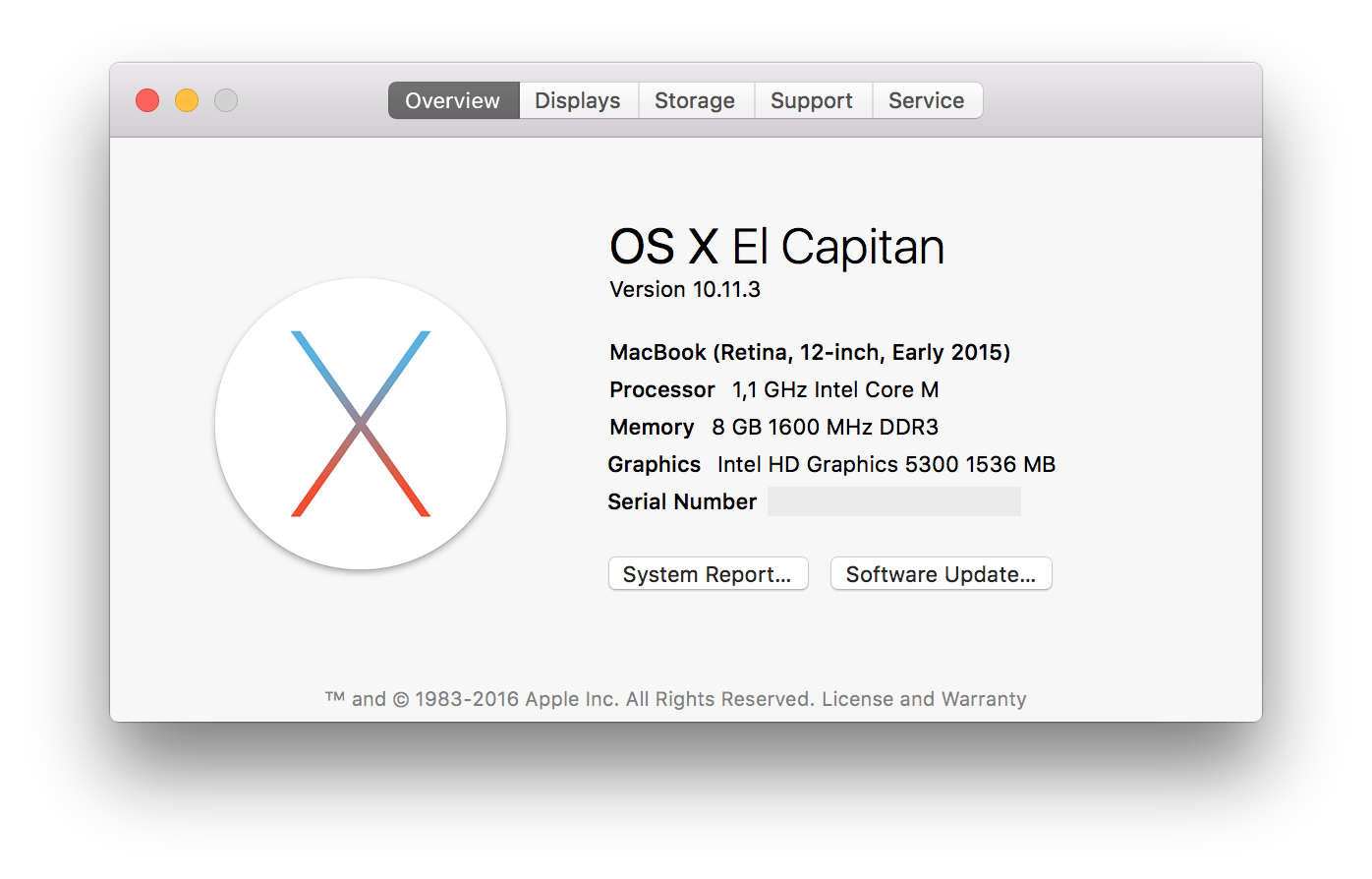Click the License and Warranty link

924,699
